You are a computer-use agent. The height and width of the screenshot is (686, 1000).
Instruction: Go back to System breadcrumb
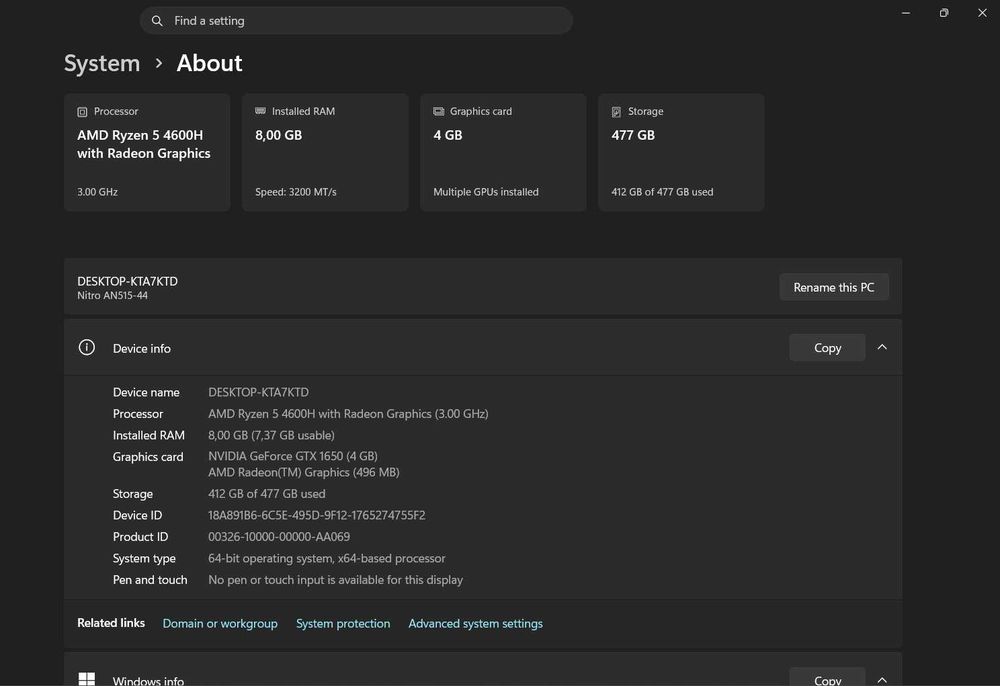tap(102, 63)
